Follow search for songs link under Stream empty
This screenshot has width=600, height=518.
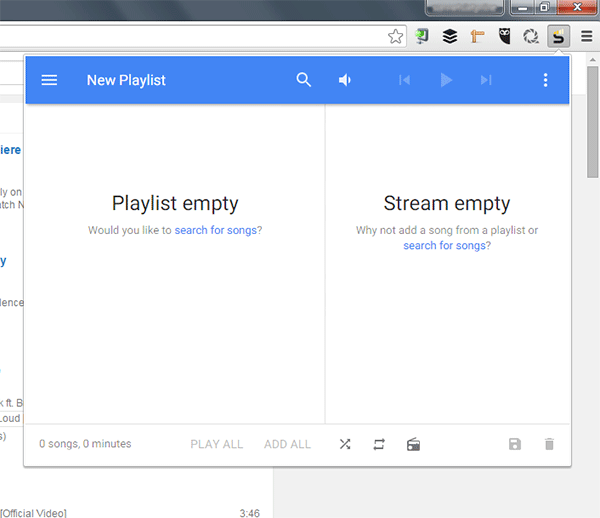(444, 245)
